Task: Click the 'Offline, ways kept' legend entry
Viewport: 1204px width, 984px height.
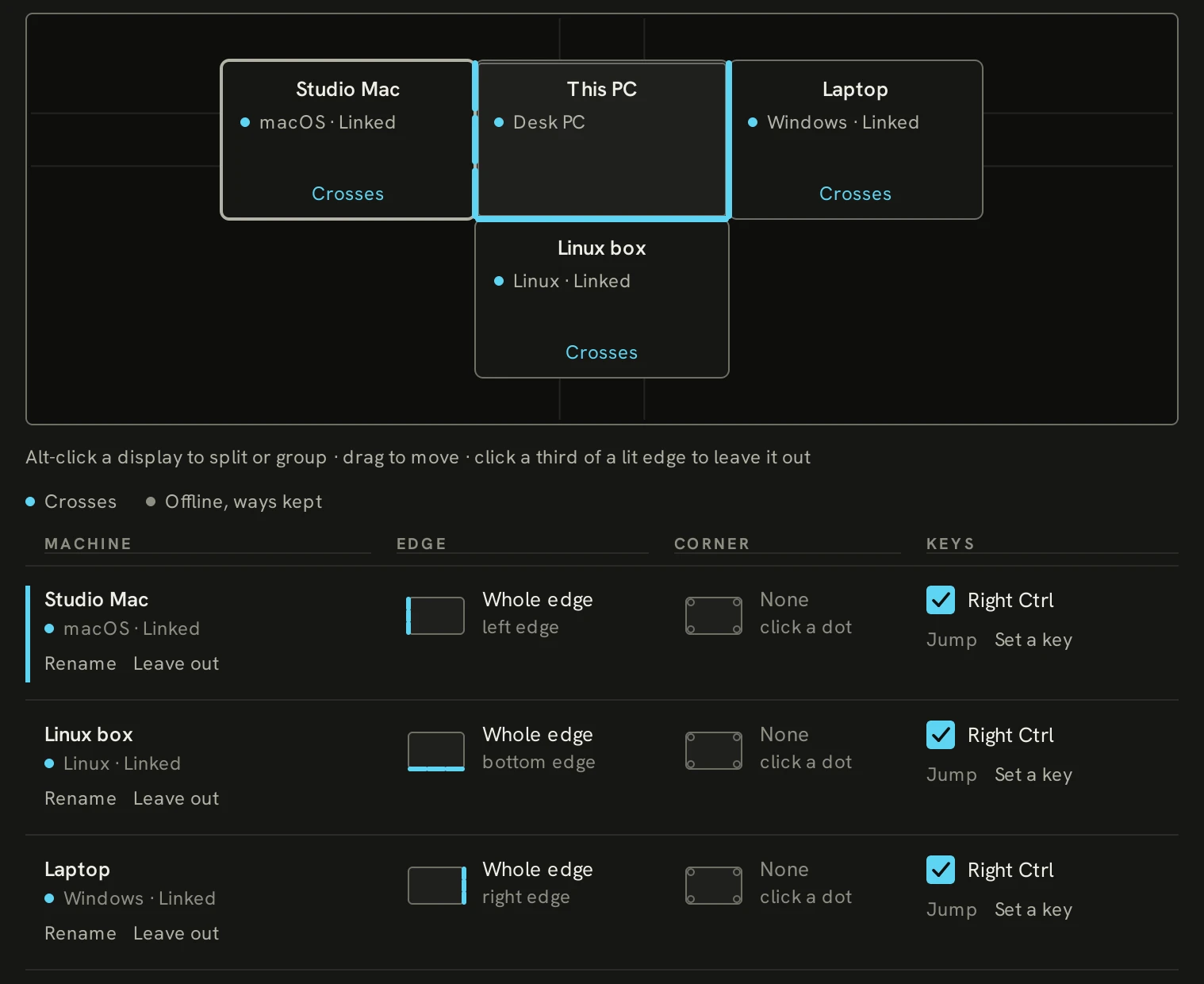Action: tap(234, 502)
